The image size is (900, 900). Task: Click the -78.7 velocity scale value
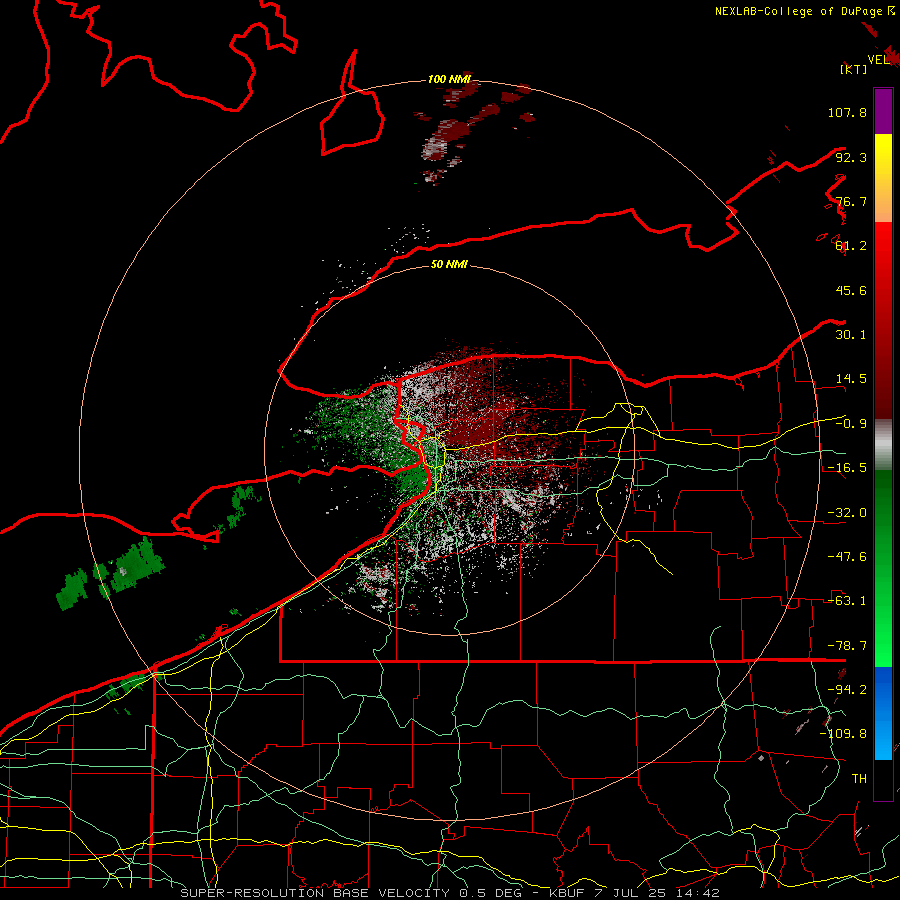click(847, 646)
